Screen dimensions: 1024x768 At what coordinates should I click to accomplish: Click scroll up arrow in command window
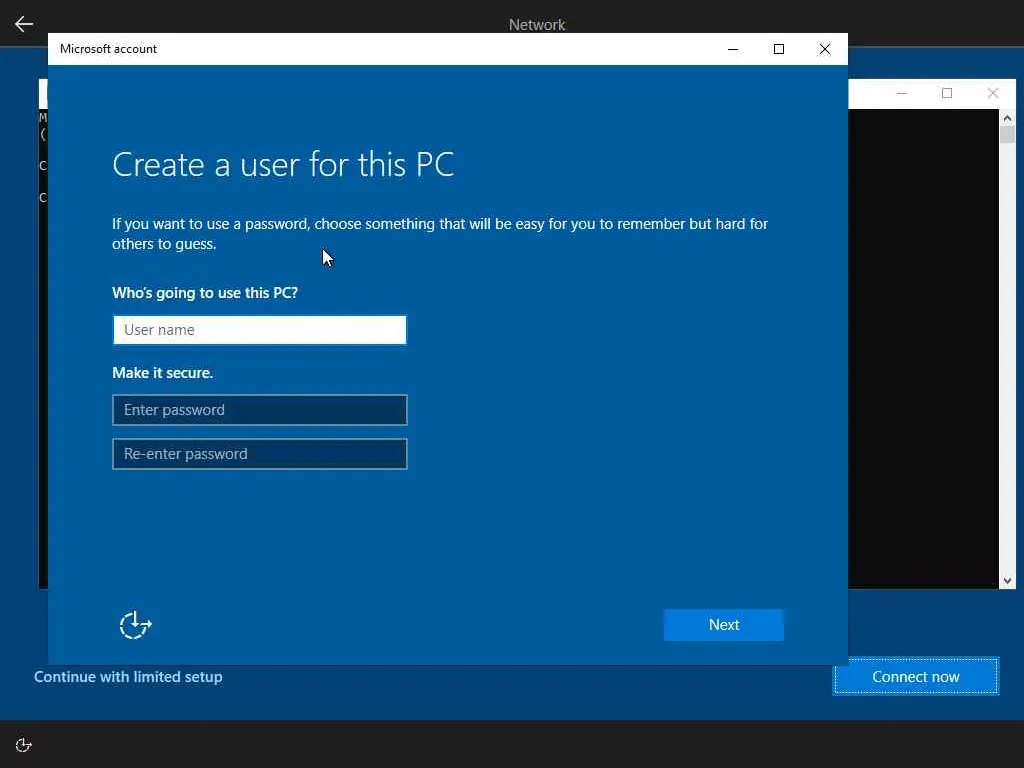(1007, 118)
